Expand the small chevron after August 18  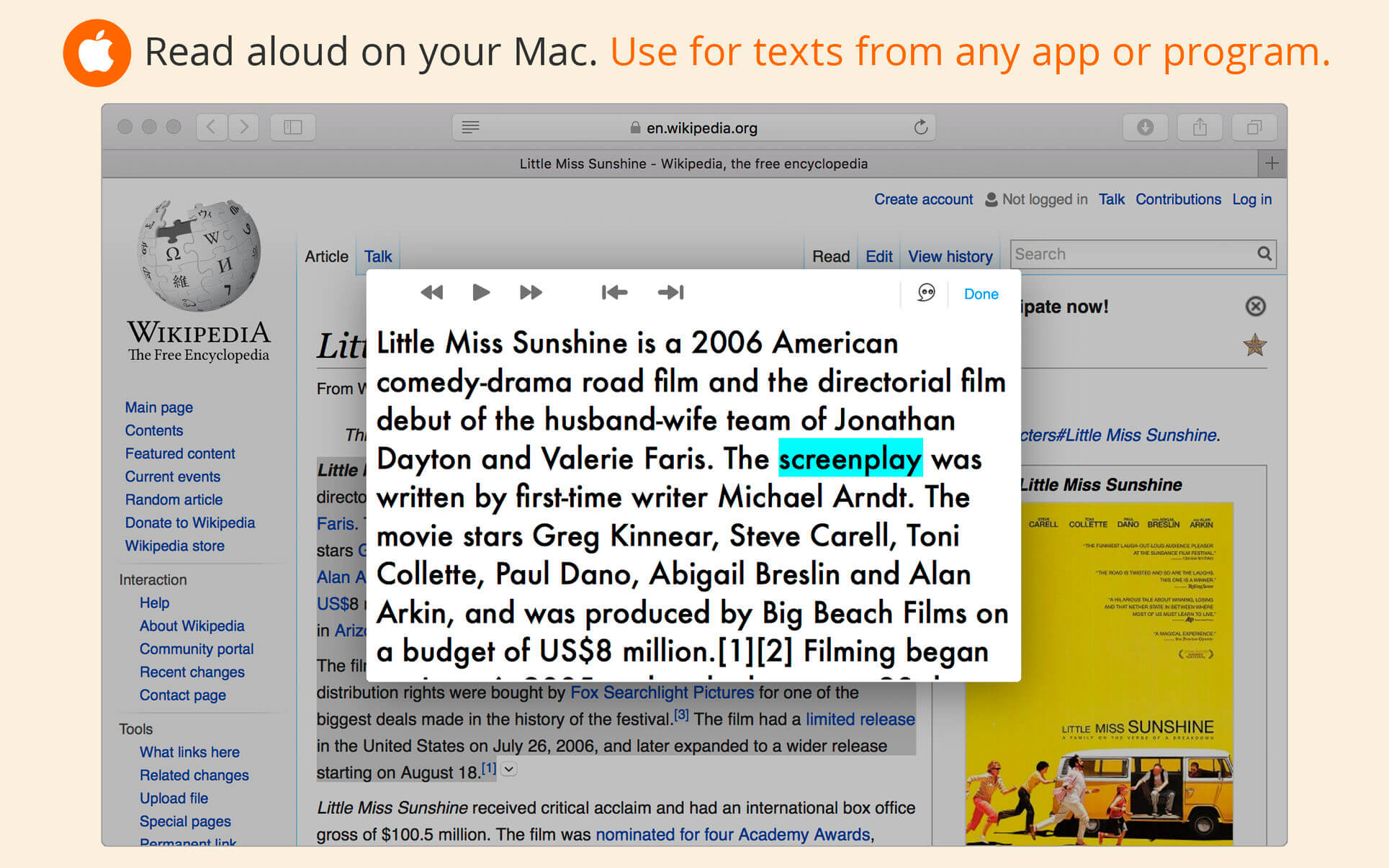[x=509, y=769]
